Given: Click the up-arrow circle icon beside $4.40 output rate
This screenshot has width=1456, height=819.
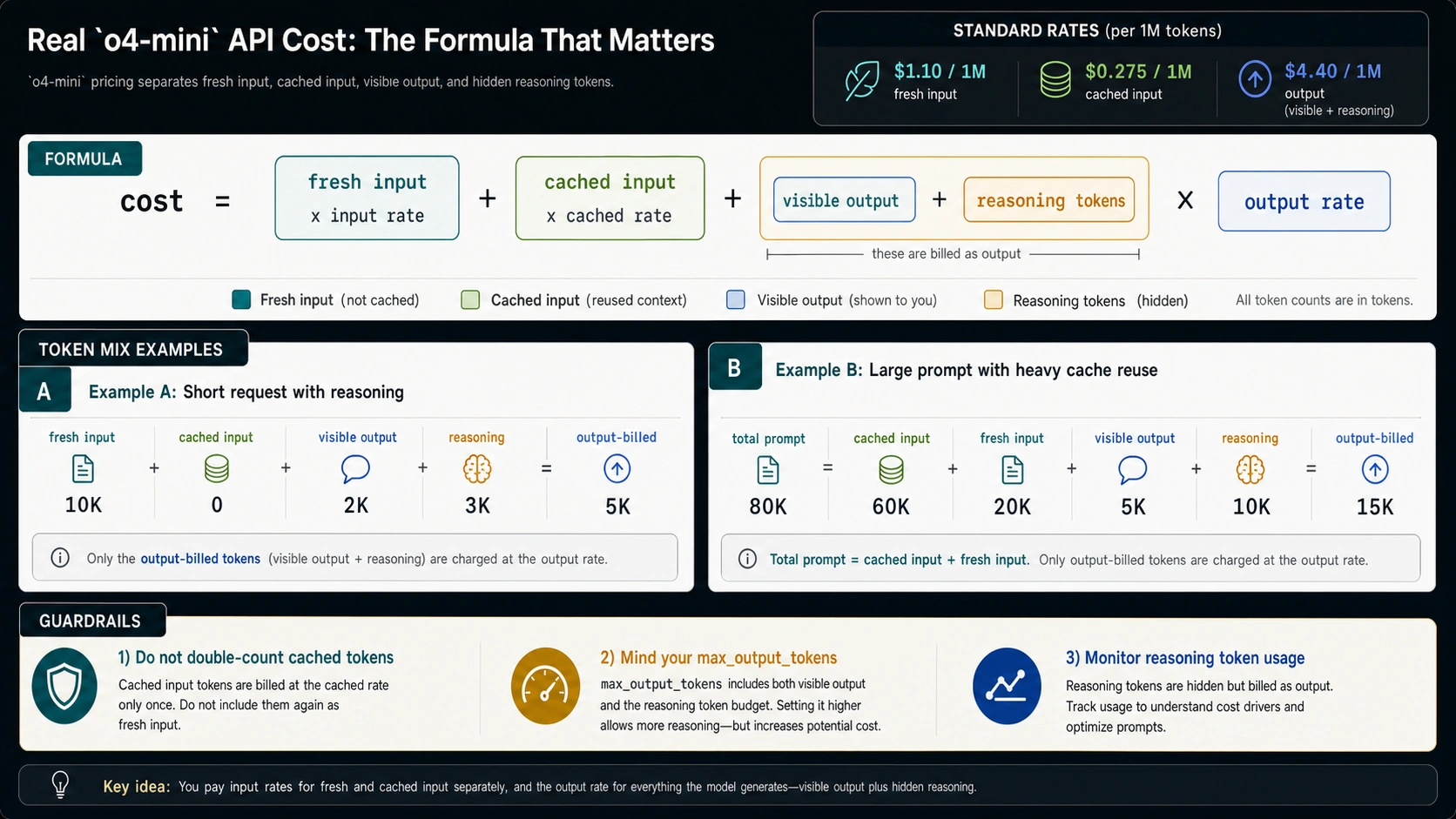Looking at the screenshot, I should tap(1255, 80).
